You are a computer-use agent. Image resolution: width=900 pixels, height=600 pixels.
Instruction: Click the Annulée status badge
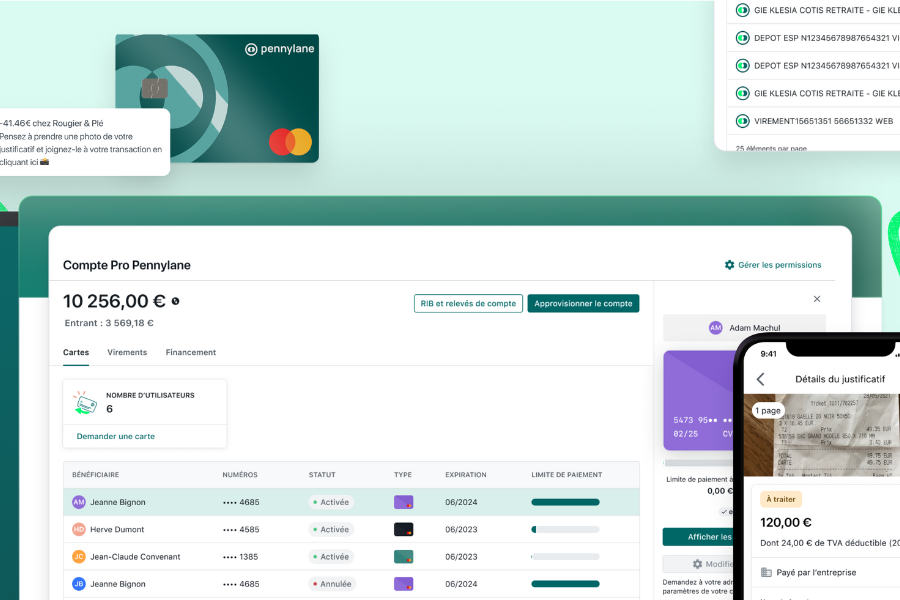coord(332,584)
